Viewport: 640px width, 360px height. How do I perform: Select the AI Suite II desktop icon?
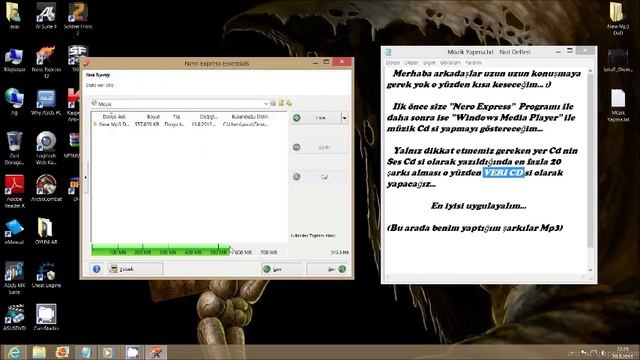[x=46, y=16]
